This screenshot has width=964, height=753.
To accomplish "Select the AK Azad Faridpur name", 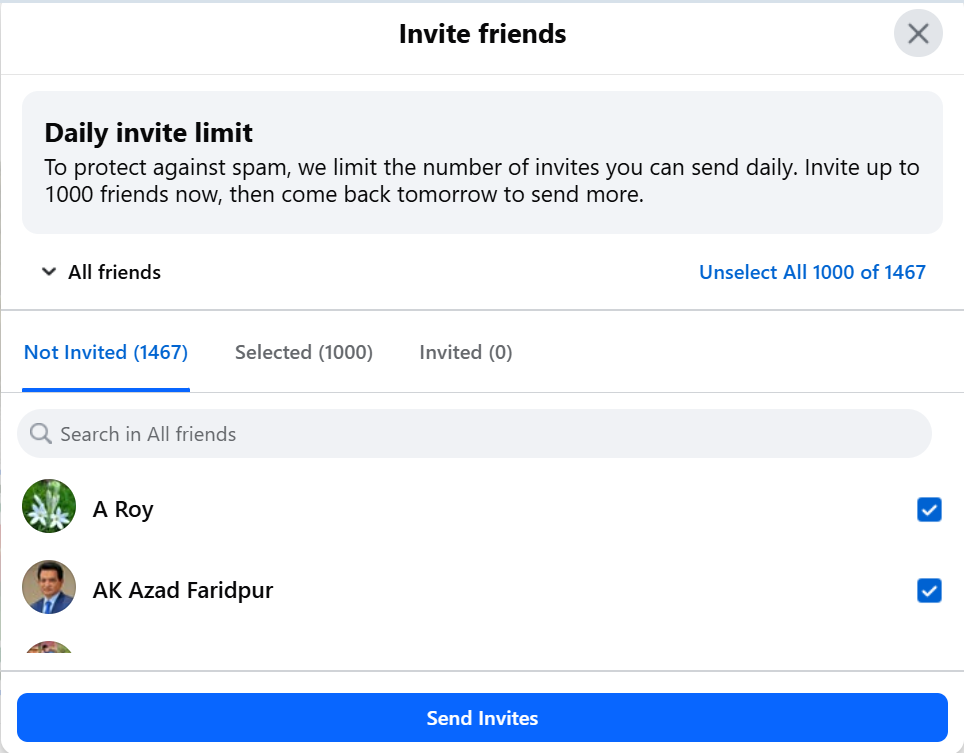I will point(183,590).
